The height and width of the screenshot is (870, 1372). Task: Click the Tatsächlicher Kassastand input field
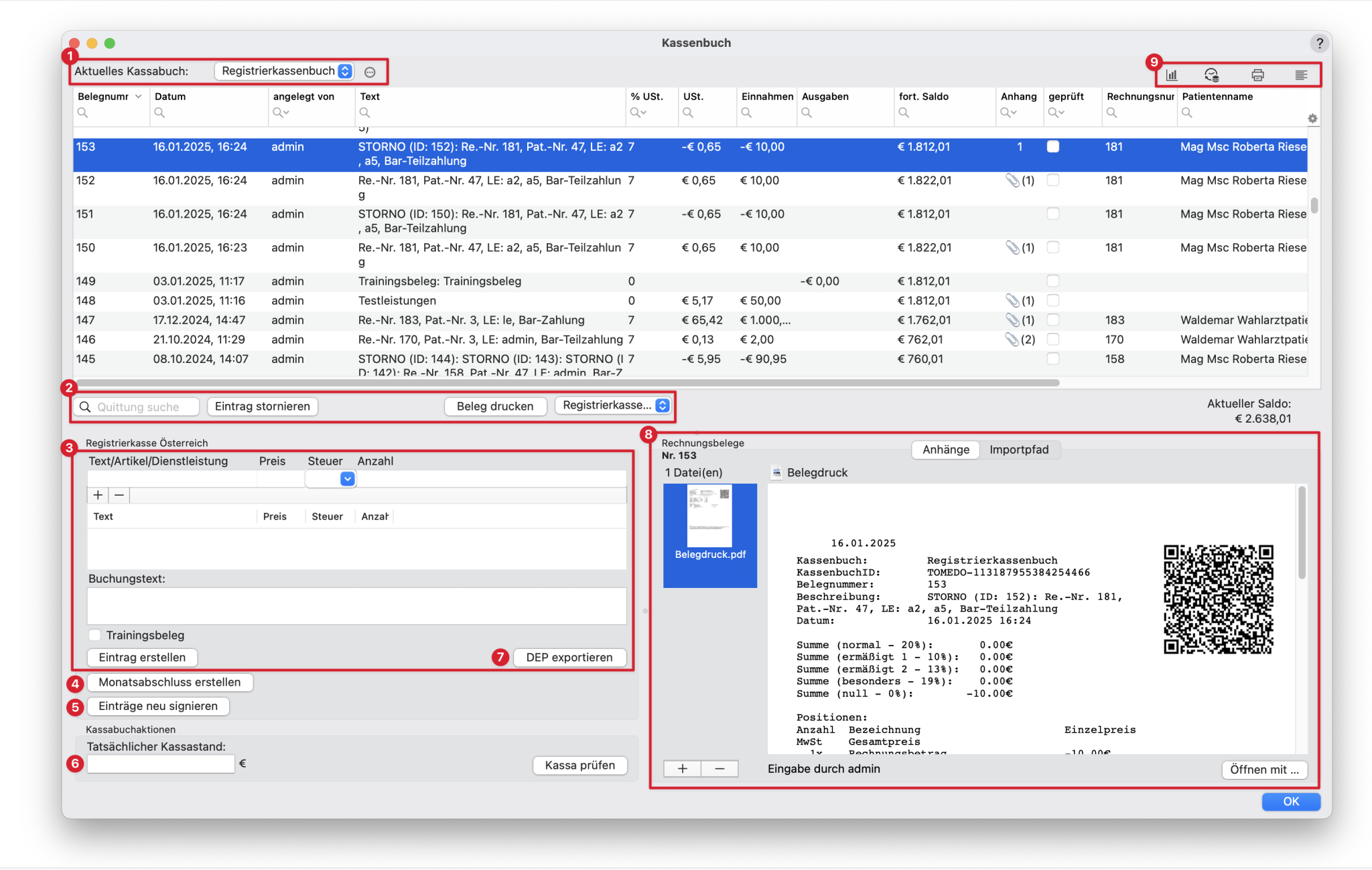pos(161,764)
